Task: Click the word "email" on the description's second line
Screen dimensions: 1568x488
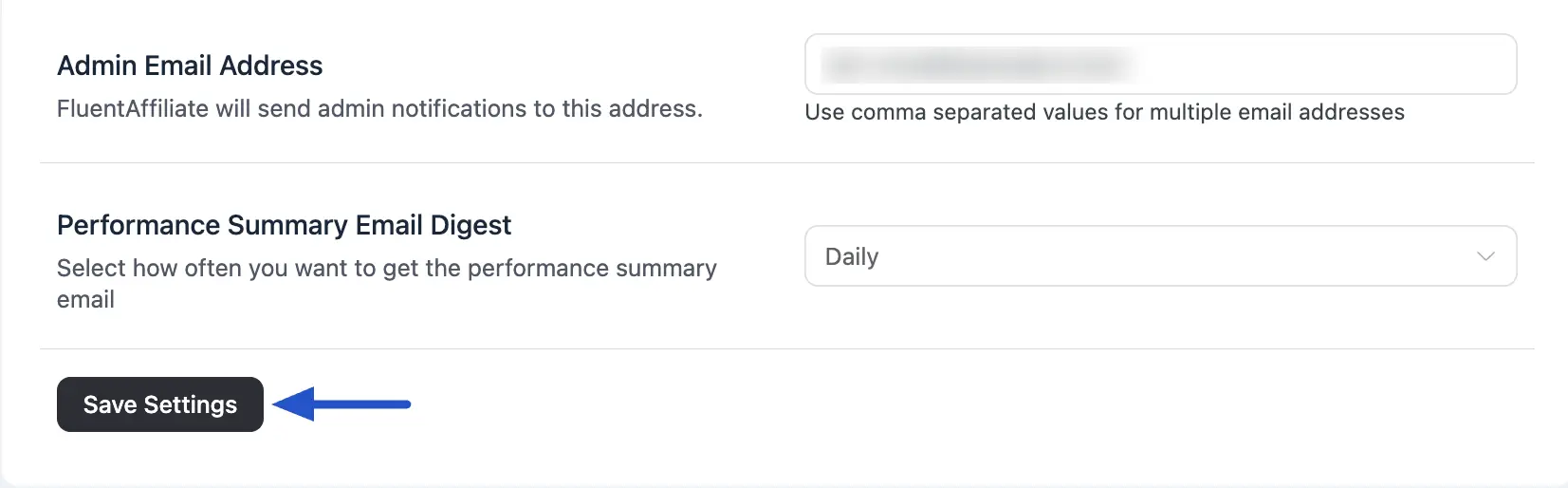Action: 85,300
